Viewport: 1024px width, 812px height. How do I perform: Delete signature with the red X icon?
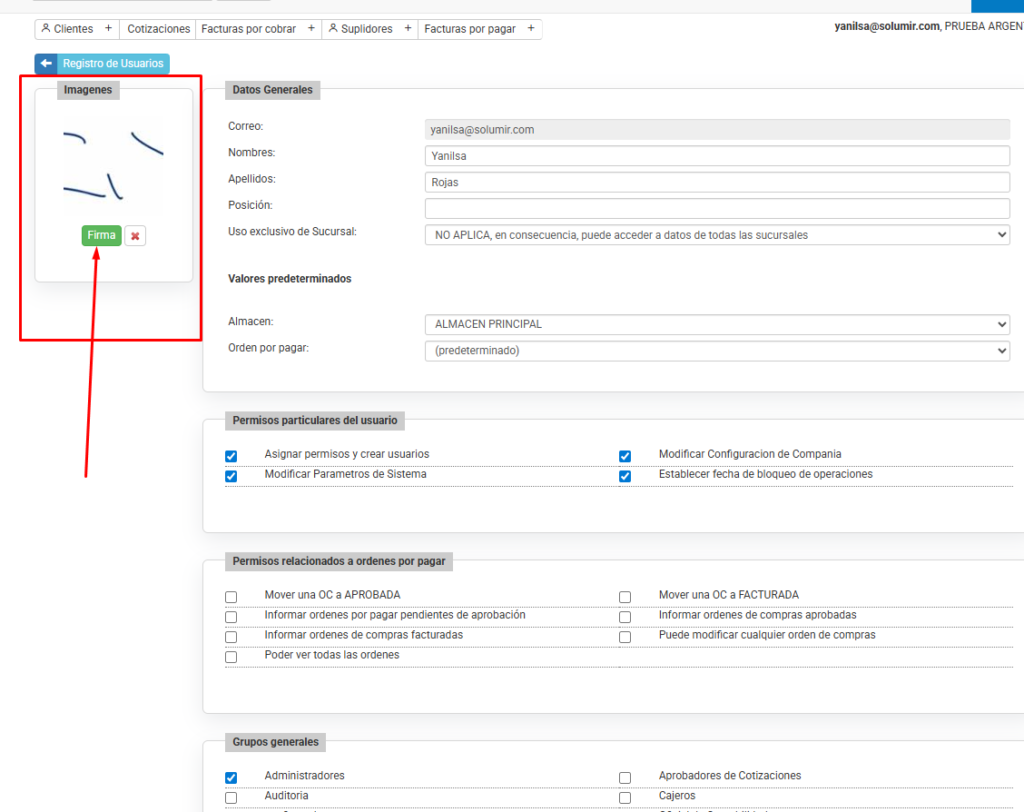[x=135, y=236]
